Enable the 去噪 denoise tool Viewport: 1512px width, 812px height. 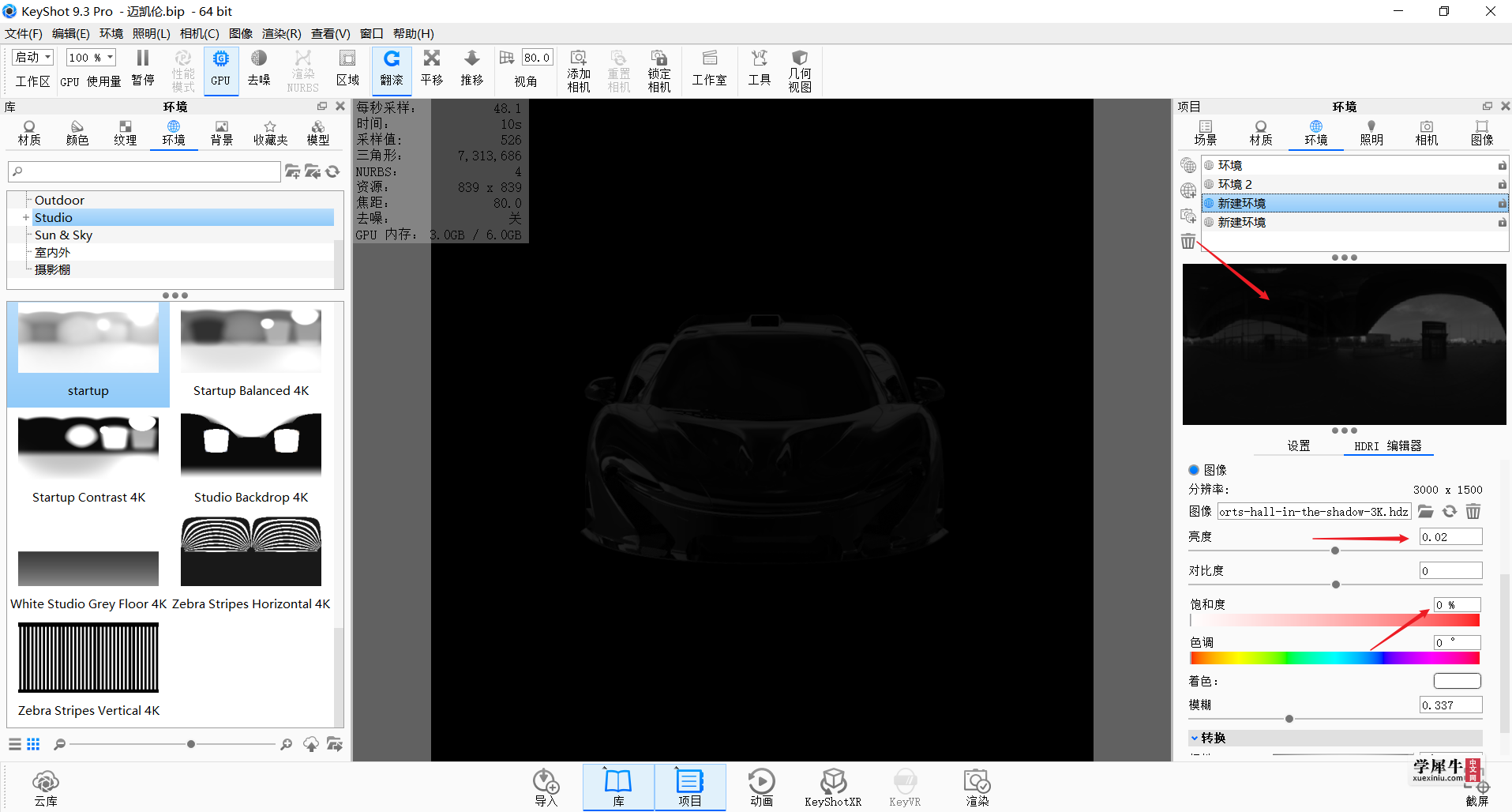(258, 69)
